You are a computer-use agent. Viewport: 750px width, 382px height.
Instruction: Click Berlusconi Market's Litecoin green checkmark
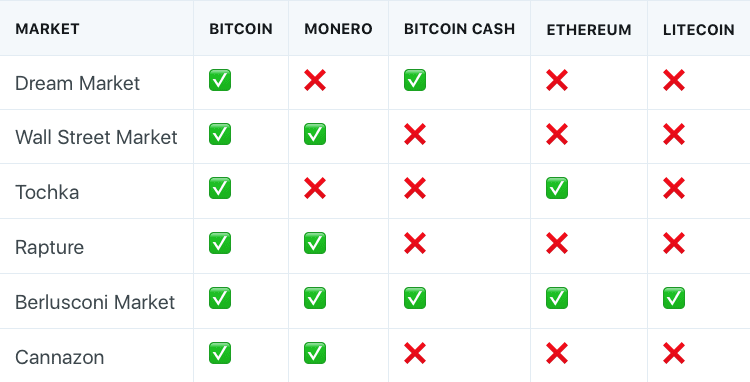[x=674, y=298]
